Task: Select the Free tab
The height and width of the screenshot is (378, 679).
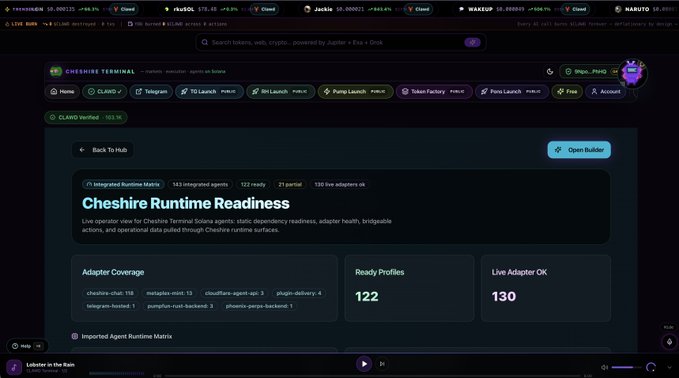Action: tap(567, 91)
